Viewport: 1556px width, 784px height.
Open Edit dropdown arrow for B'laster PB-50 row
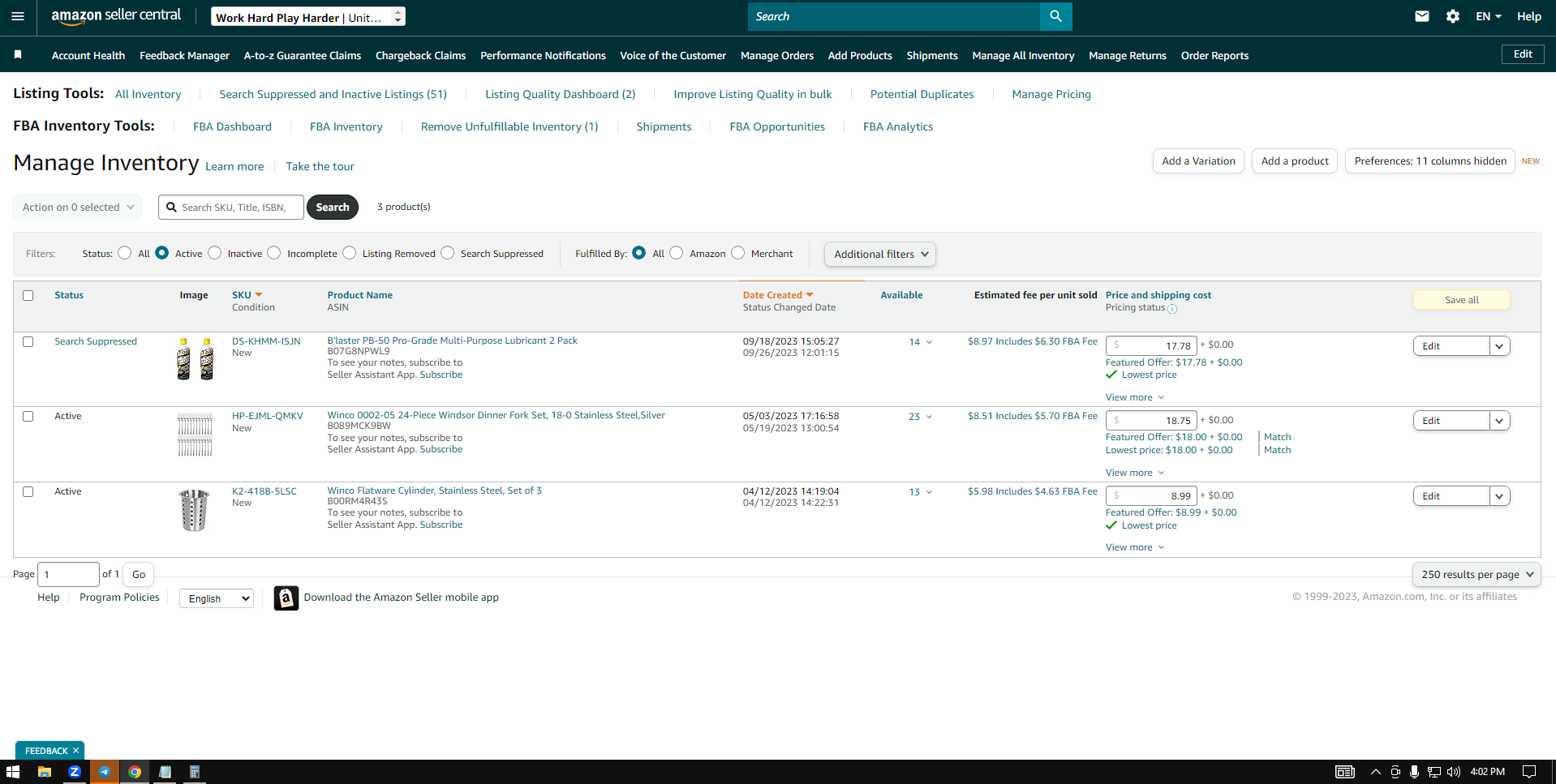(1499, 346)
